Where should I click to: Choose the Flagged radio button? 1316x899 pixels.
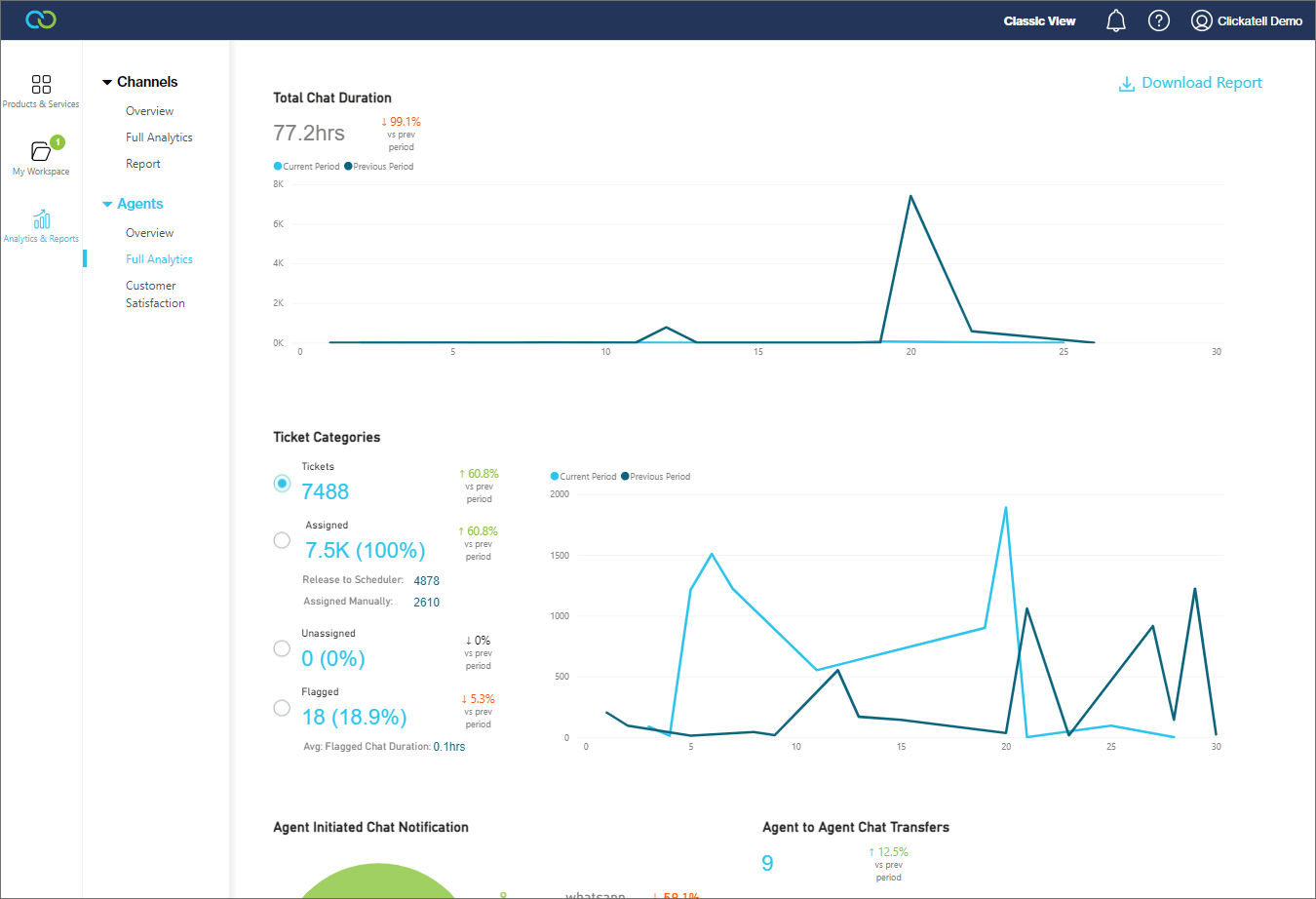coord(282,708)
